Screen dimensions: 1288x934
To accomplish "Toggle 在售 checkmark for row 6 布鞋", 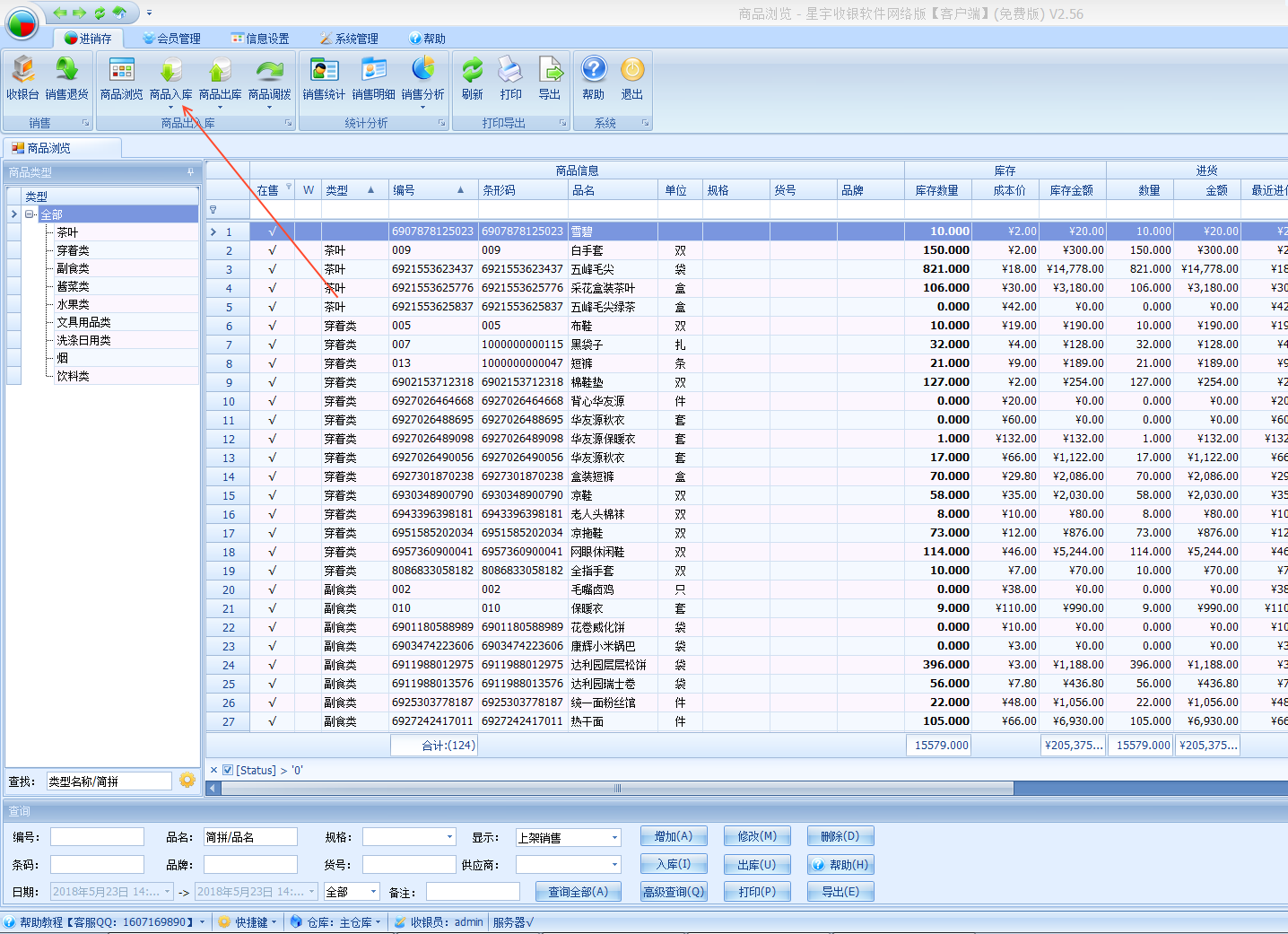I will [272, 326].
